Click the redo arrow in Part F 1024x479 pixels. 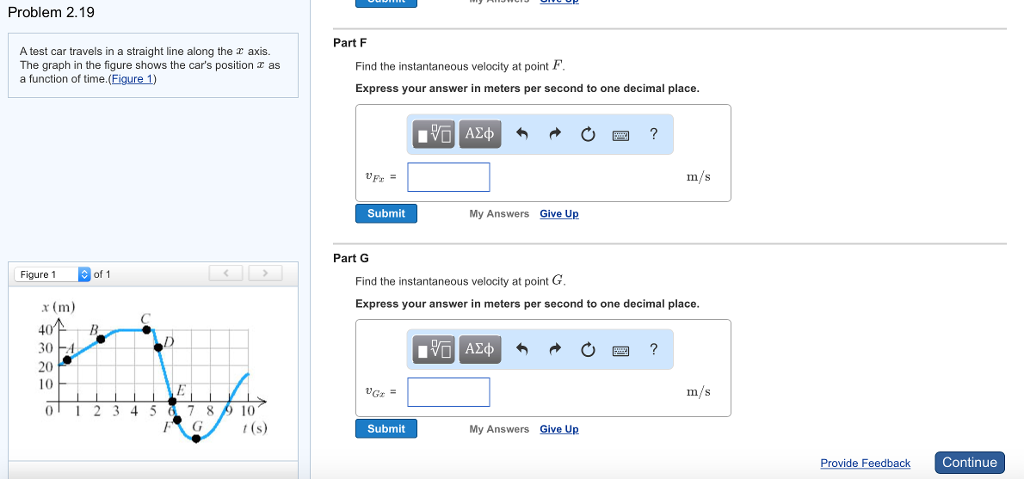[x=555, y=134]
